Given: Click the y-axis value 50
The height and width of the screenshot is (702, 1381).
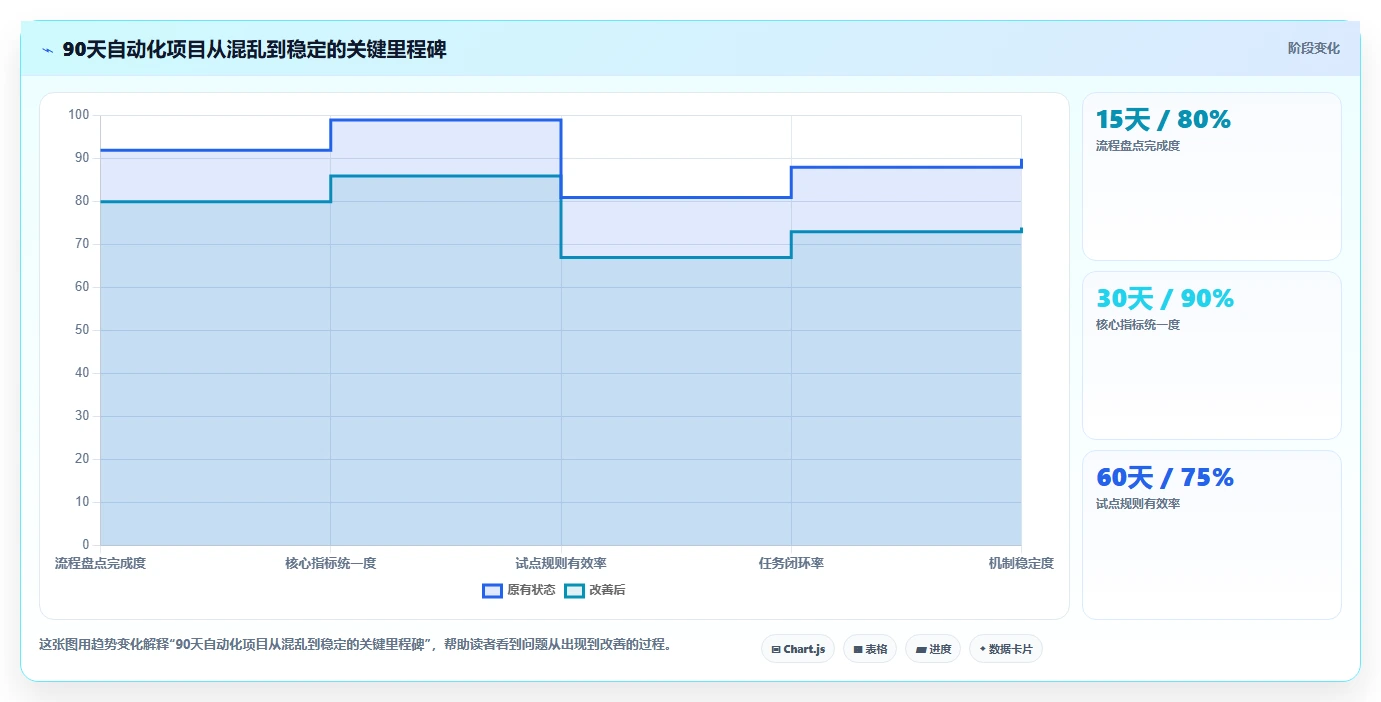Looking at the screenshot, I should coord(81,330).
